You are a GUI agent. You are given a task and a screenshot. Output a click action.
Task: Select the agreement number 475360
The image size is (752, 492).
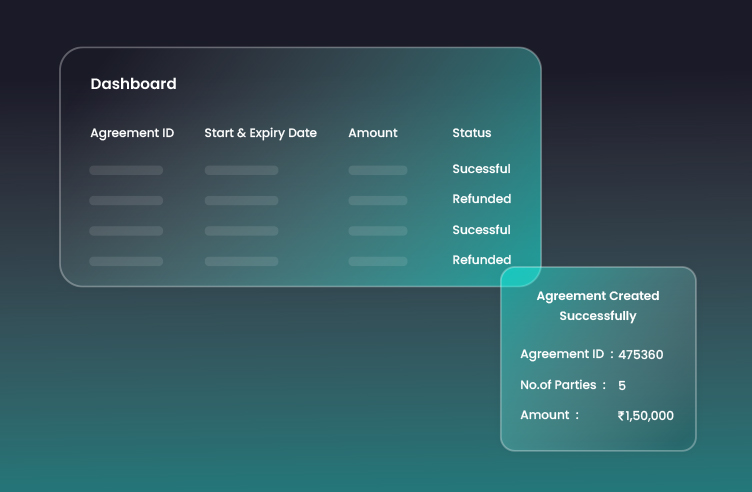(x=640, y=355)
